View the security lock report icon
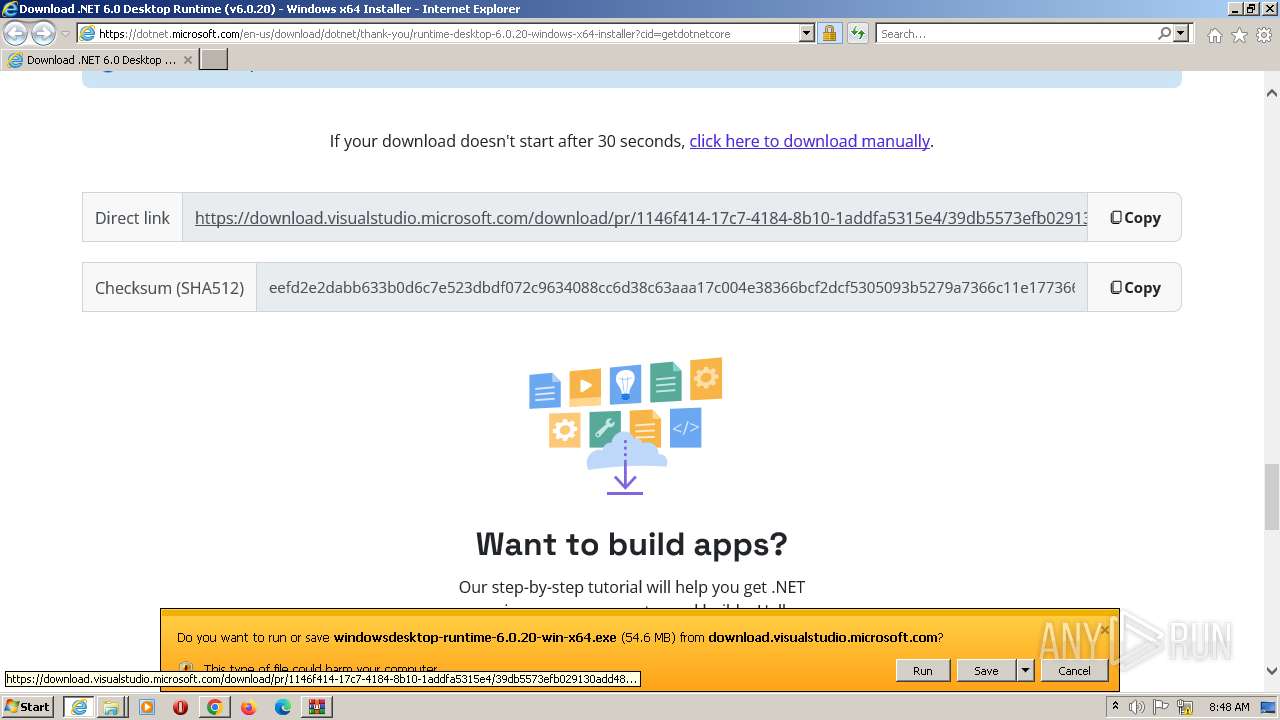Viewport: 1280px width, 720px height. [829, 34]
